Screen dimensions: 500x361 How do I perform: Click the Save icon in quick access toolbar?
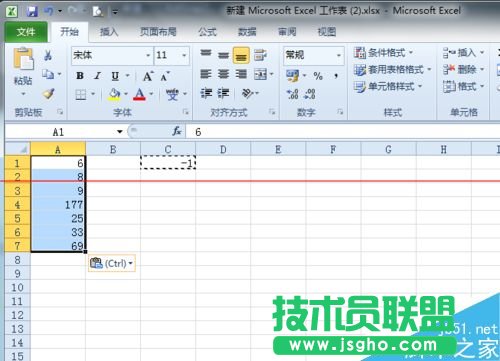pos(32,12)
